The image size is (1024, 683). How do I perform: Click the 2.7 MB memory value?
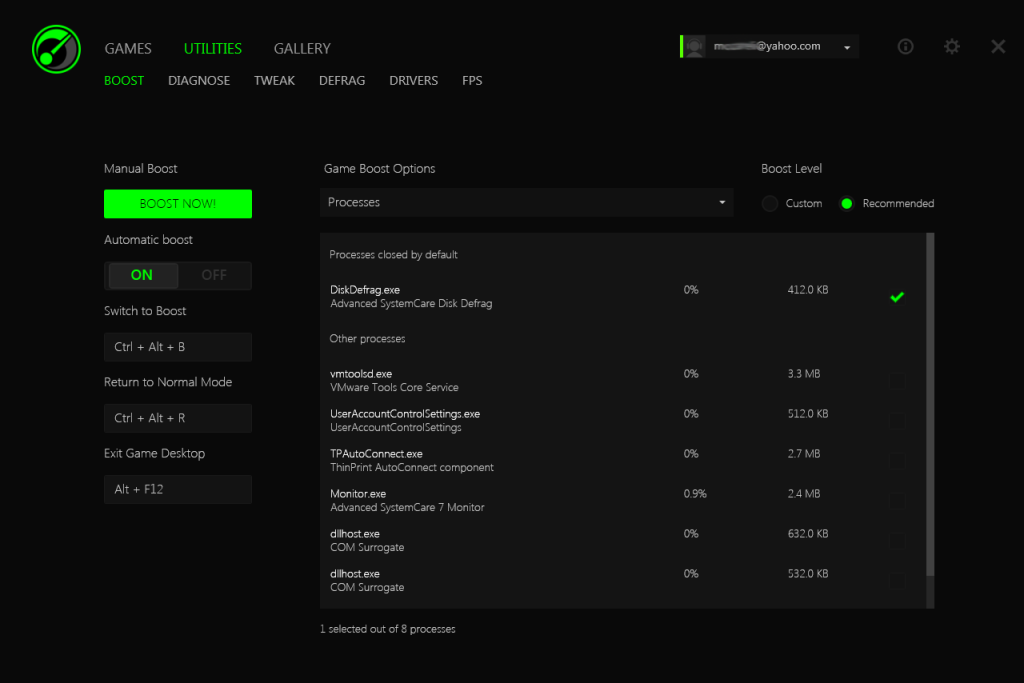804,454
